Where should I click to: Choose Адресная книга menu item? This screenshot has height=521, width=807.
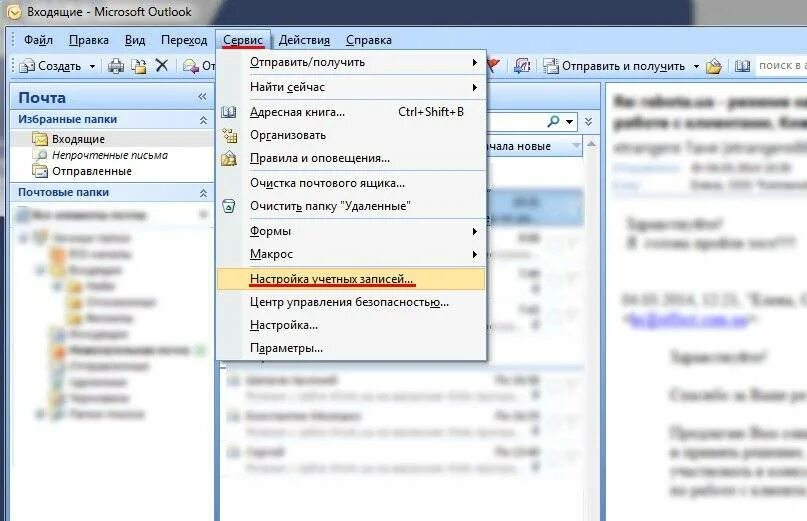coord(352,112)
